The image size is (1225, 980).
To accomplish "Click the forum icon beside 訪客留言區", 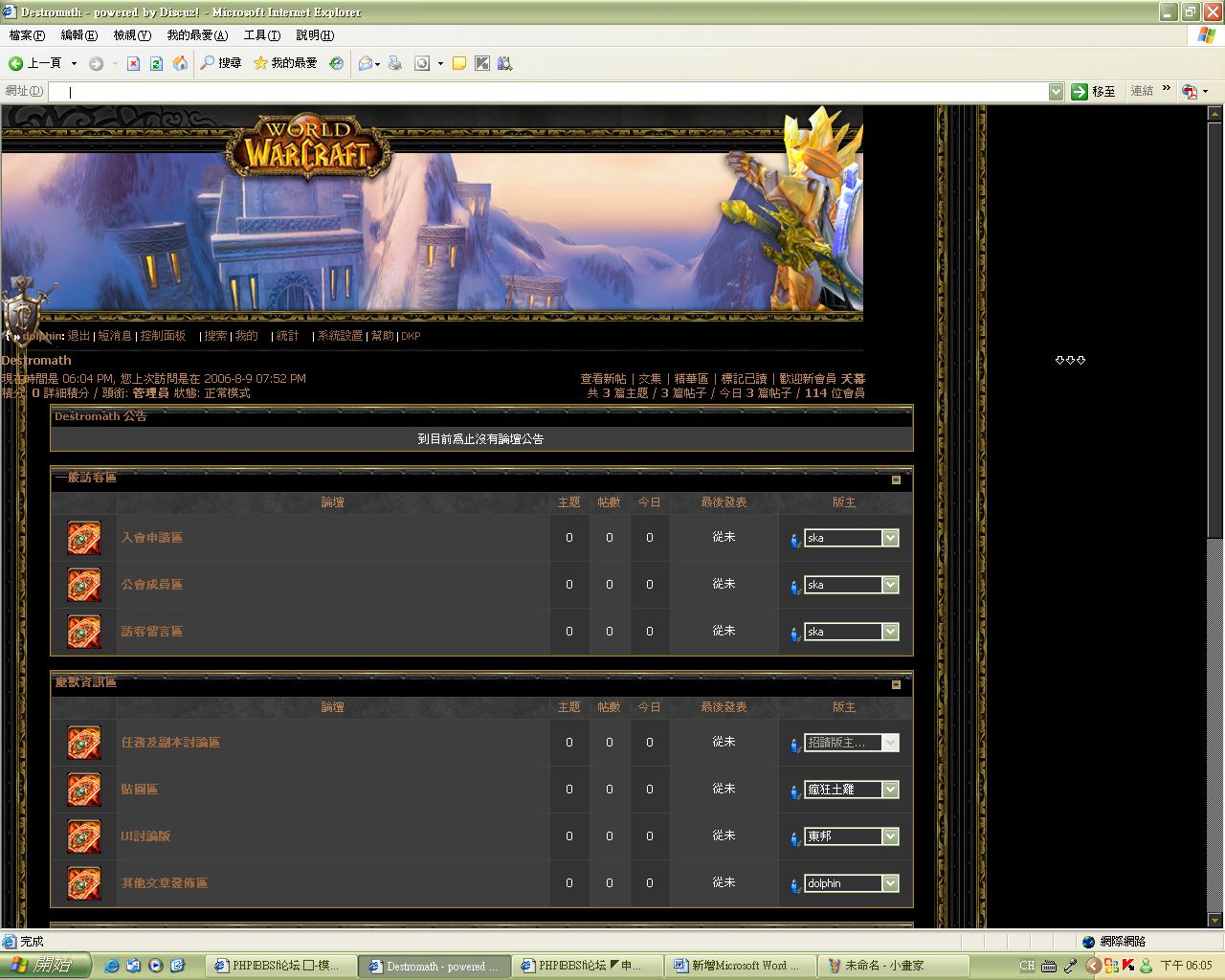I will [84, 632].
